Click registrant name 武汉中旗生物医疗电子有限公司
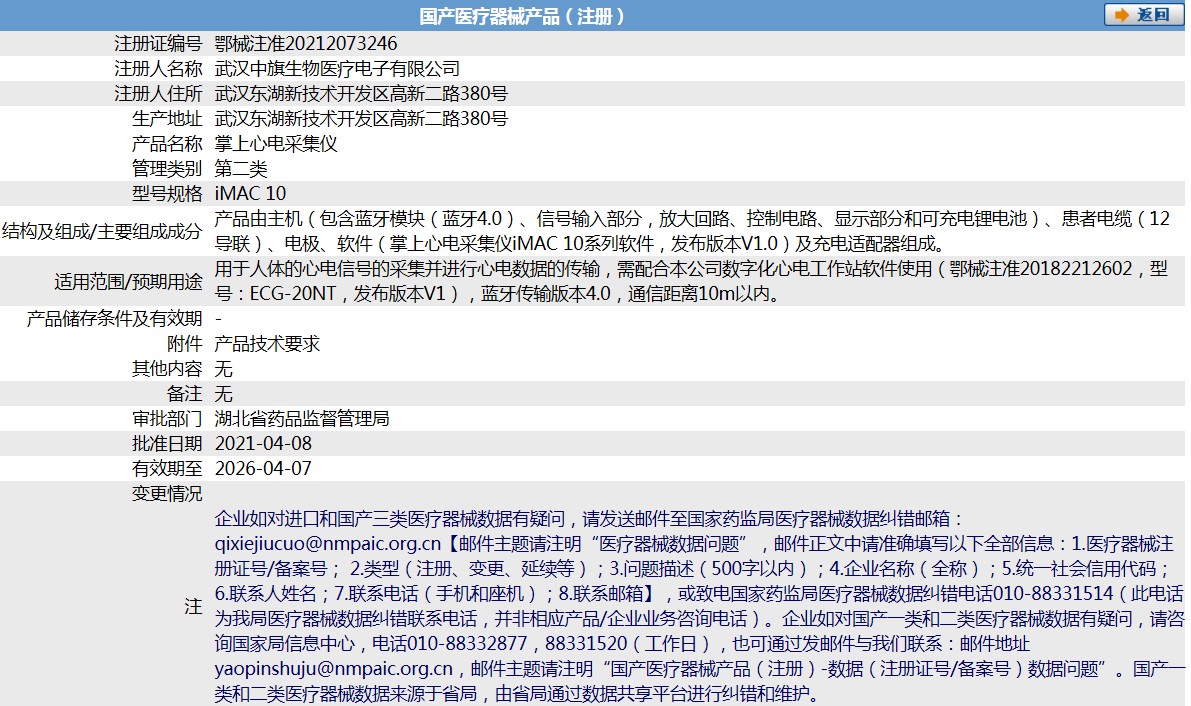Screen dimensions: 1191x706 [337, 68]
